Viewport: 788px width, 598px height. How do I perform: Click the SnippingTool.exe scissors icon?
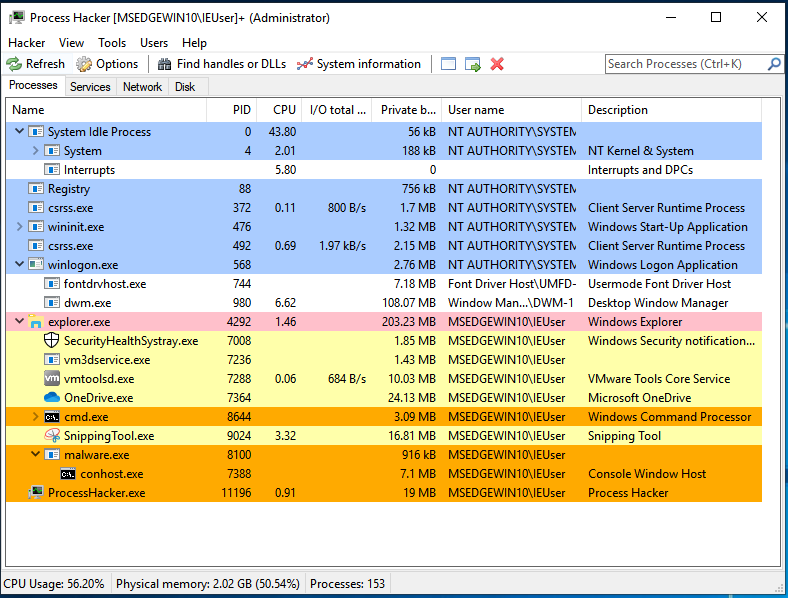click(52, 436)
